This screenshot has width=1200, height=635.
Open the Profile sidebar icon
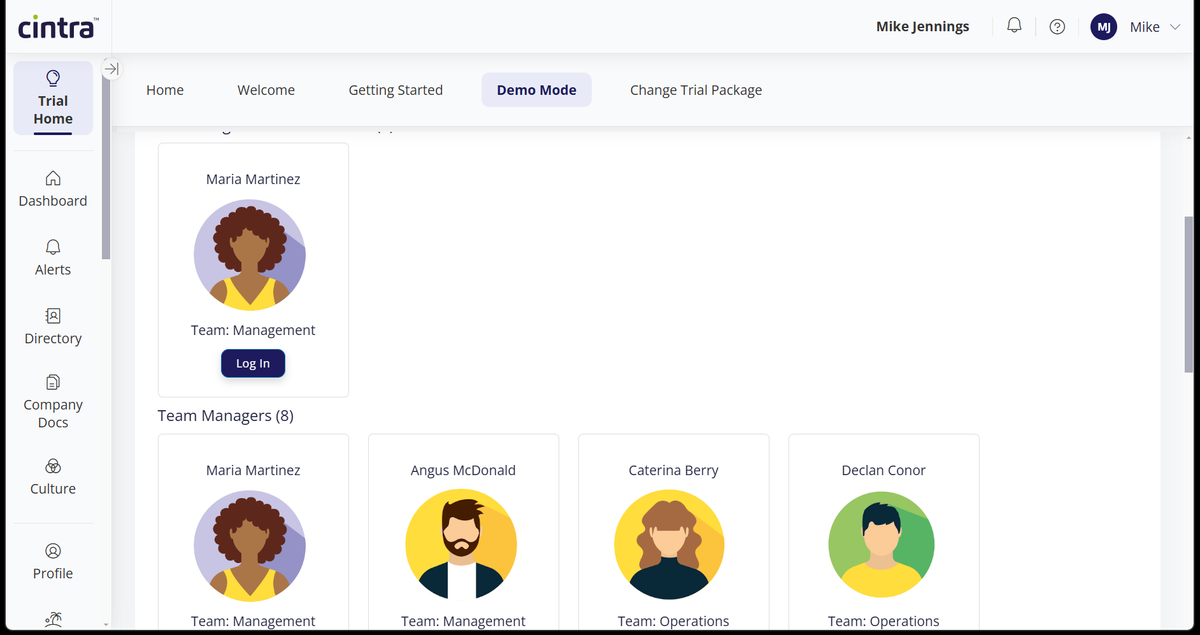click(52, 562)
